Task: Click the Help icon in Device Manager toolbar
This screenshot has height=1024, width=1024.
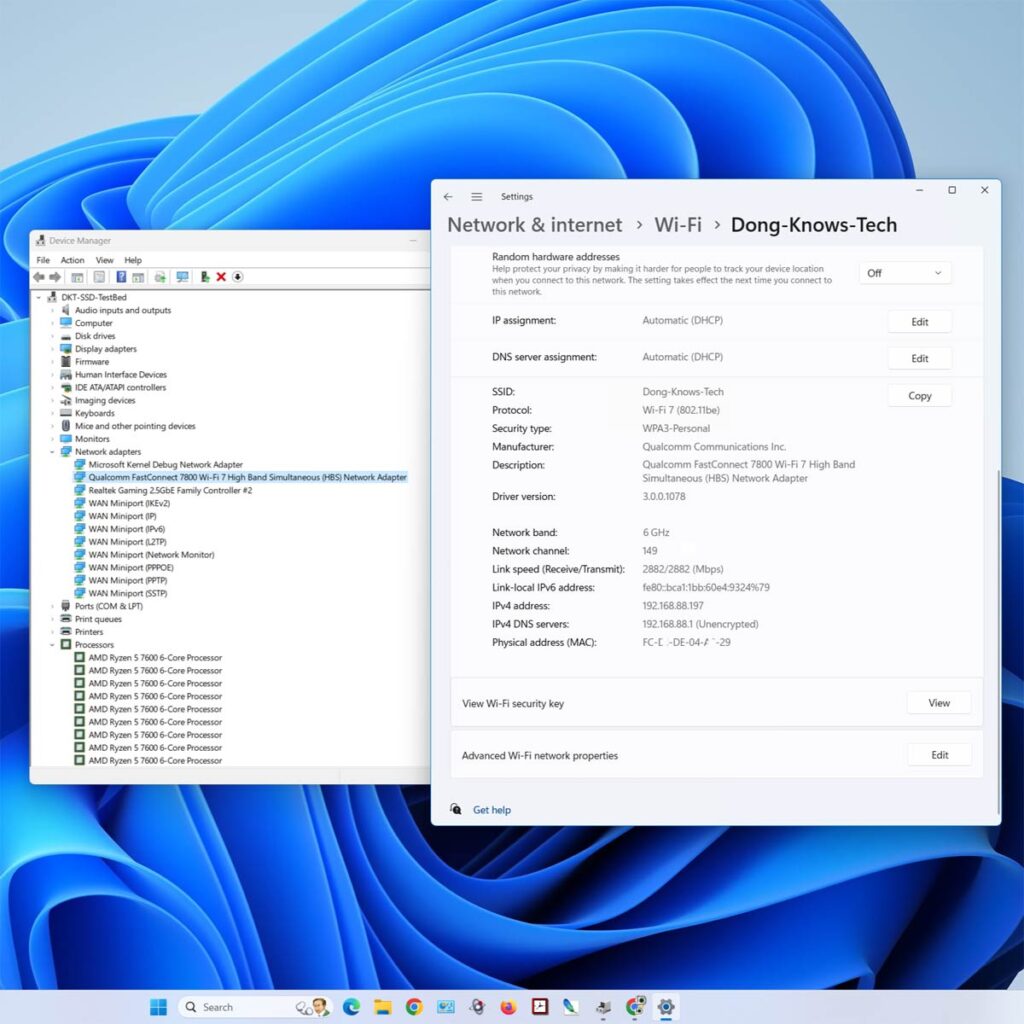Action: [x=123, y=277]
